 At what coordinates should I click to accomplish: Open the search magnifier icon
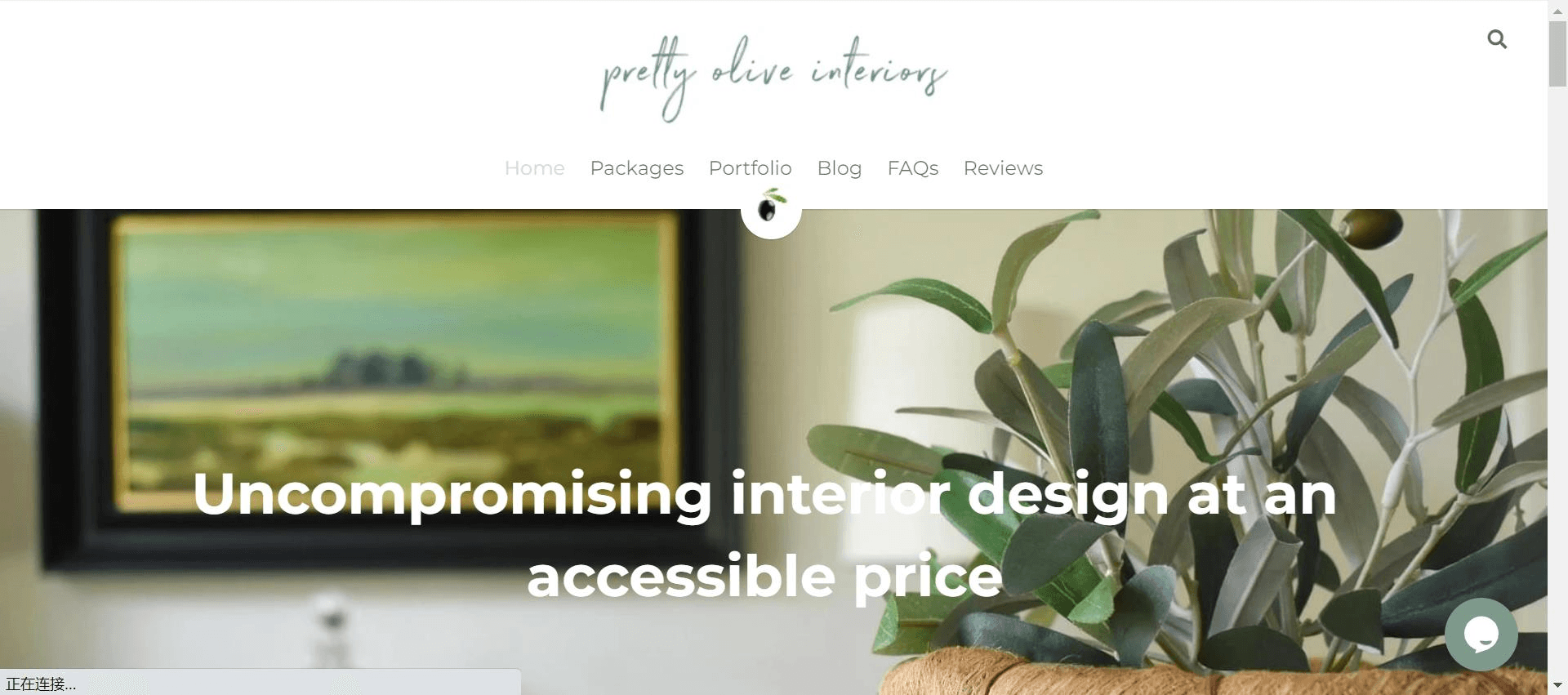(x=1496, y=39)
